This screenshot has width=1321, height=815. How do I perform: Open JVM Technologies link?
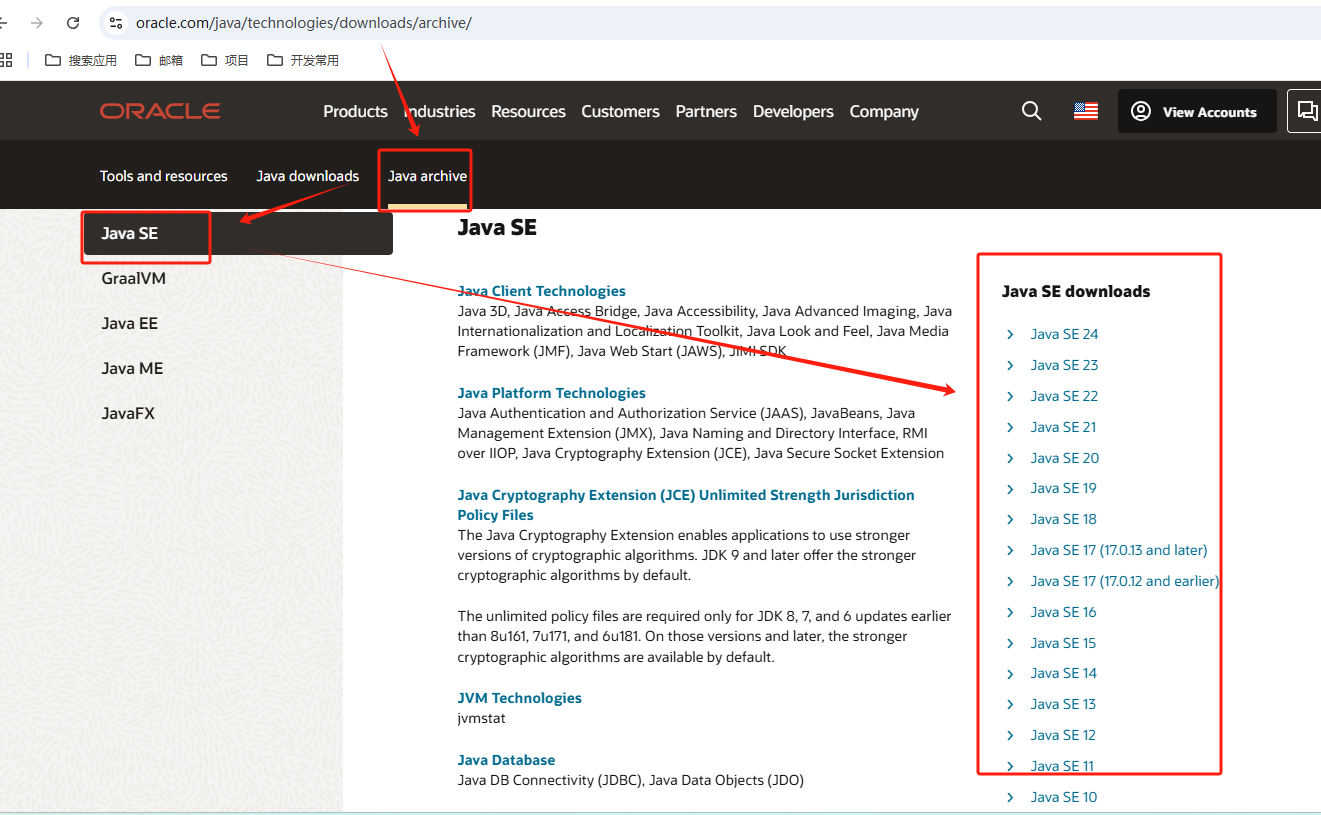click(519, 698)
